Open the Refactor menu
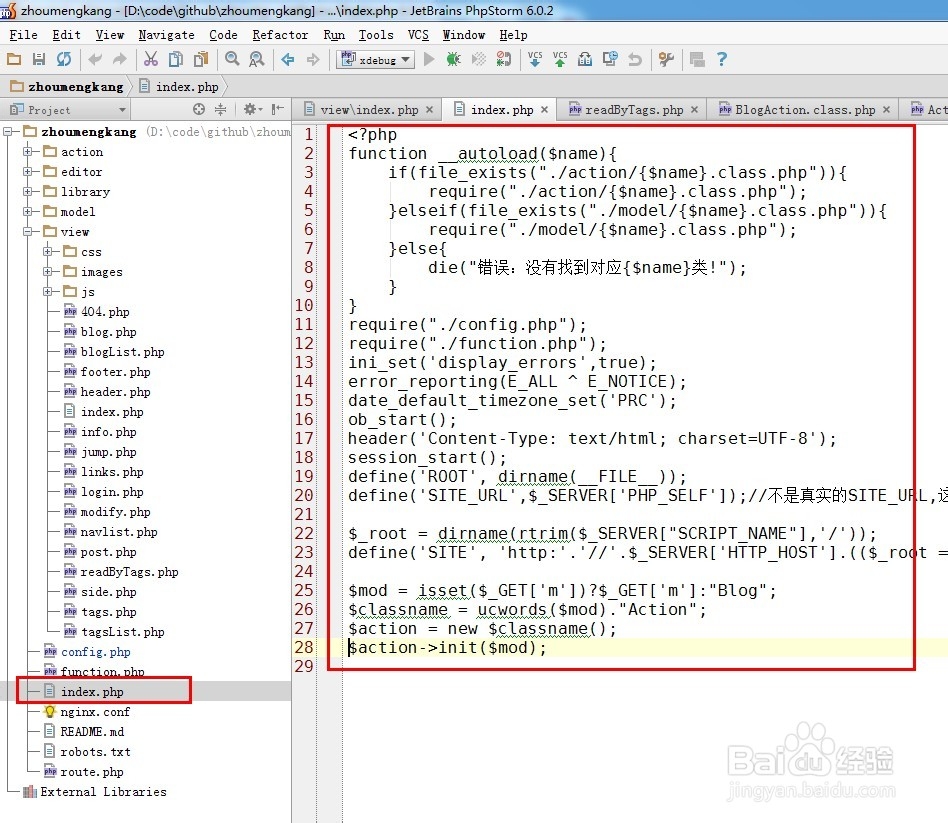The image size is (948, 823). click(280, 35)
